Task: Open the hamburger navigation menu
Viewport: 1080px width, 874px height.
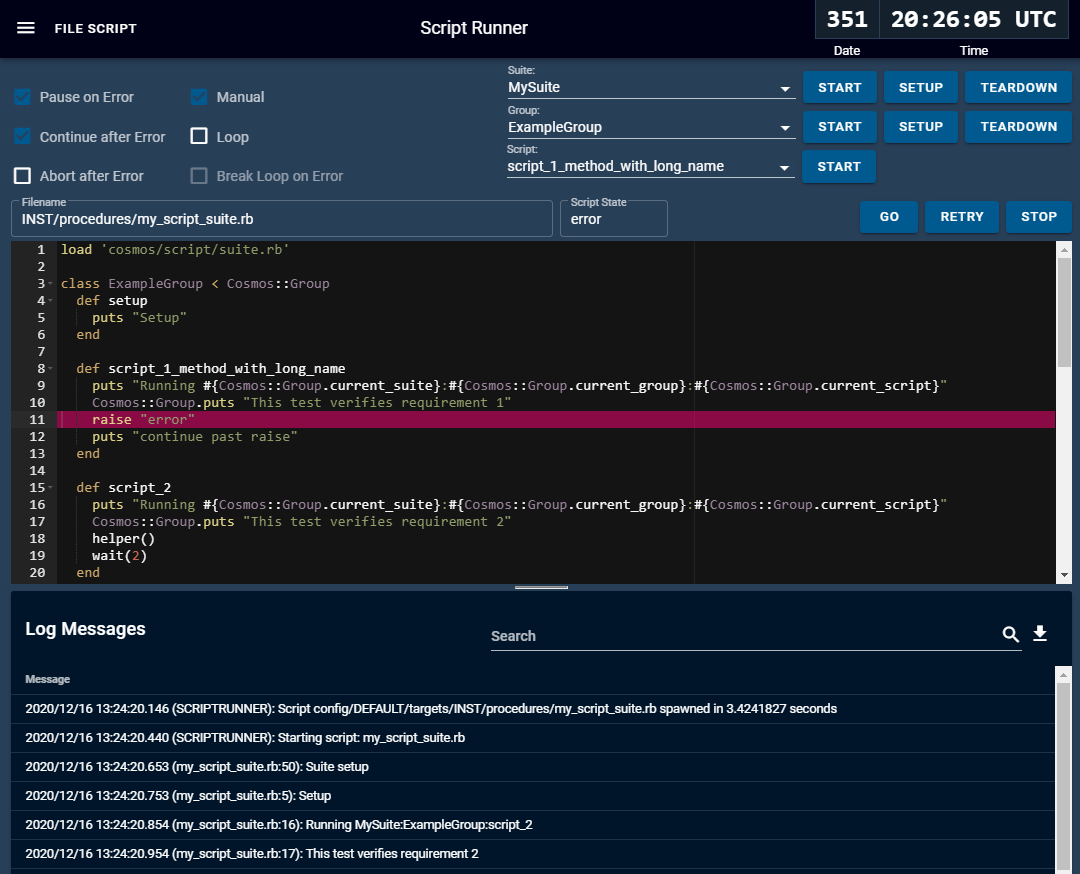Action: click(25, 28)
